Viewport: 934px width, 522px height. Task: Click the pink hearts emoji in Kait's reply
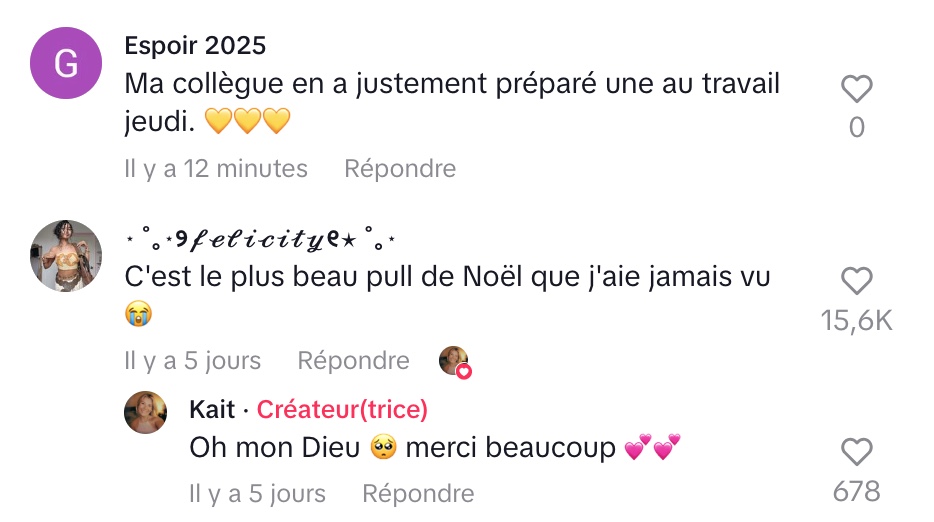point(652,448)
